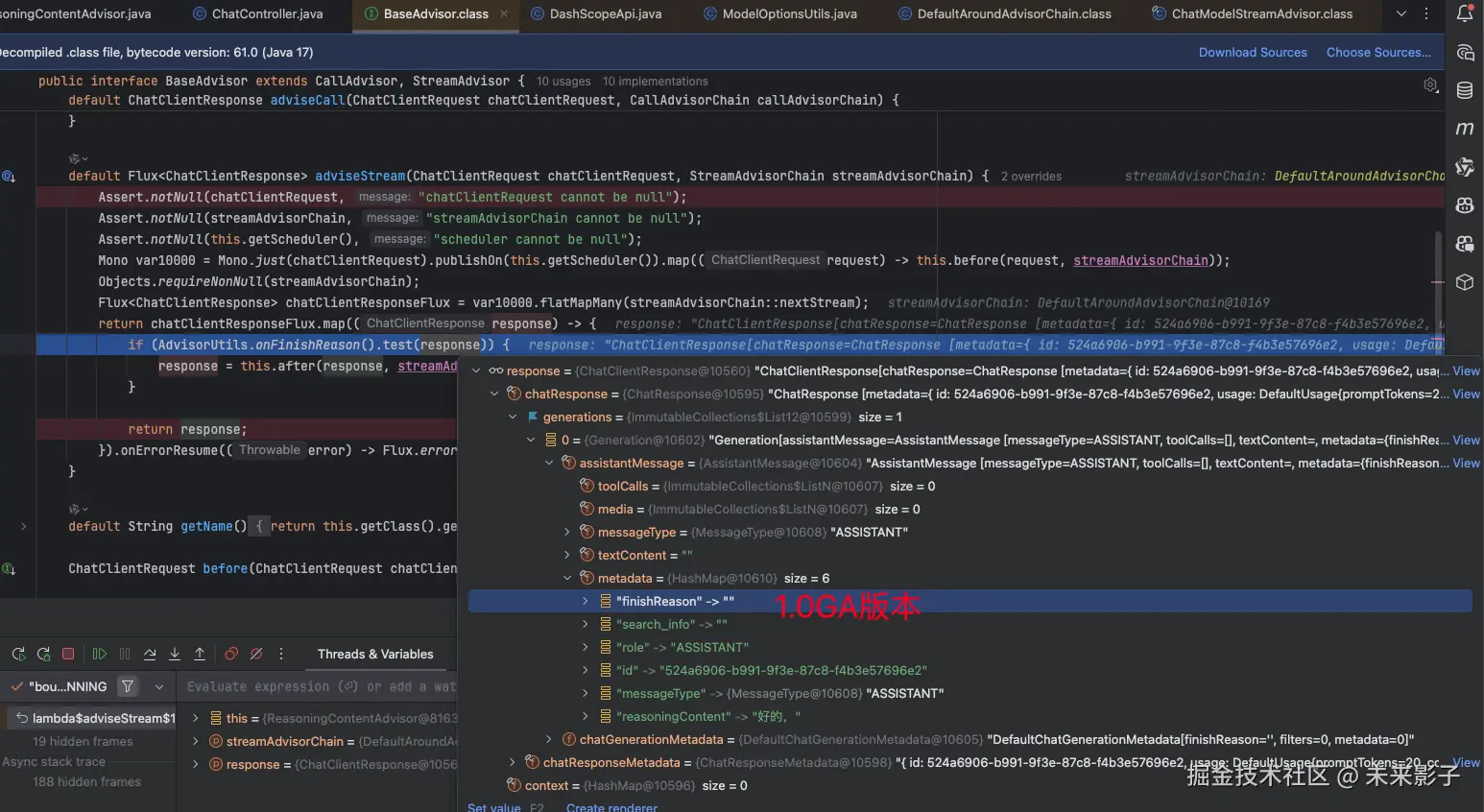Click the Rerun debug session icon

pyautogui.click(x=18, y=655)
